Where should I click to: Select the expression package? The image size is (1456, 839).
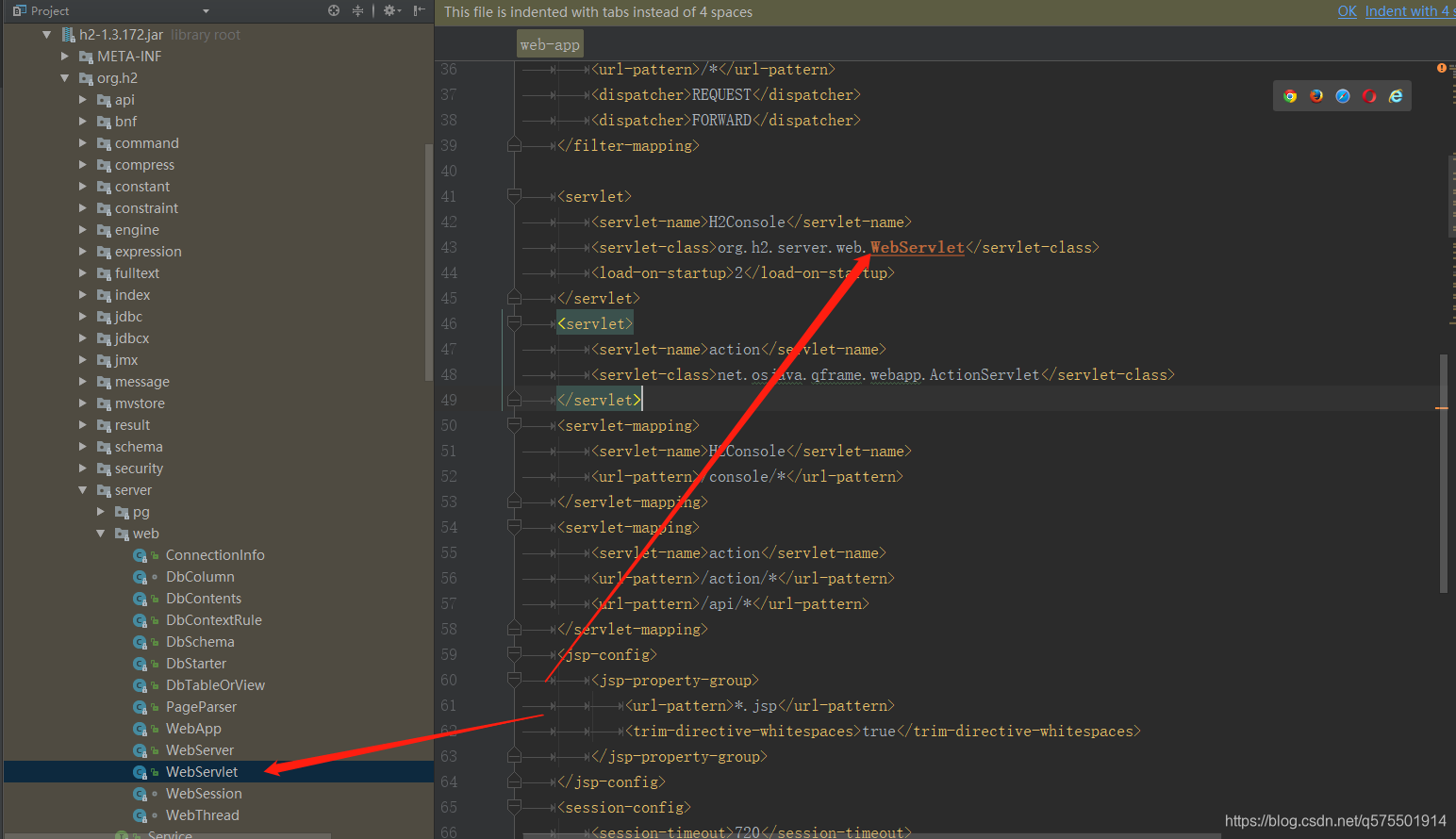[x=148, y=252]
